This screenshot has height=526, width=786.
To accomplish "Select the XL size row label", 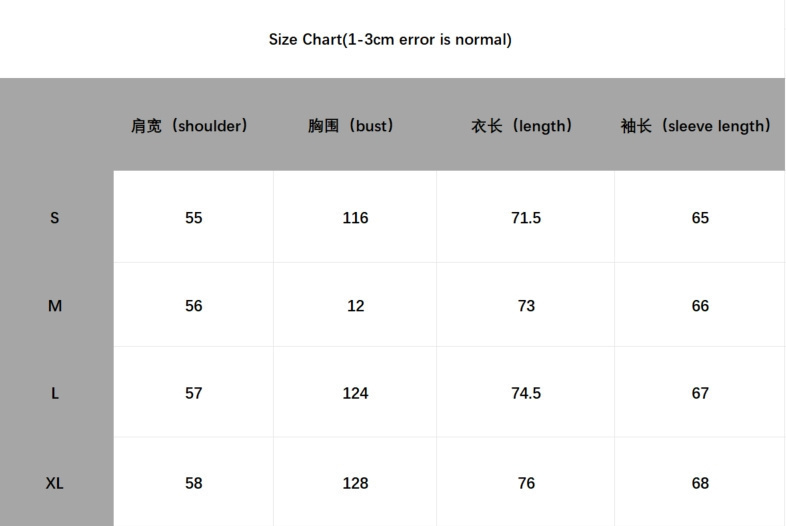I will click(x=55, y=483).
